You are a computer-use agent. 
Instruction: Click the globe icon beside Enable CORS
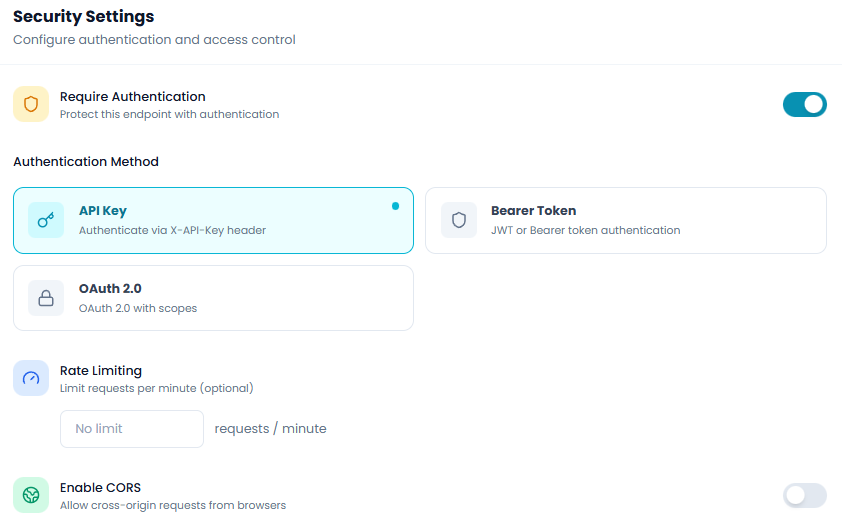(x=31, y=495)
